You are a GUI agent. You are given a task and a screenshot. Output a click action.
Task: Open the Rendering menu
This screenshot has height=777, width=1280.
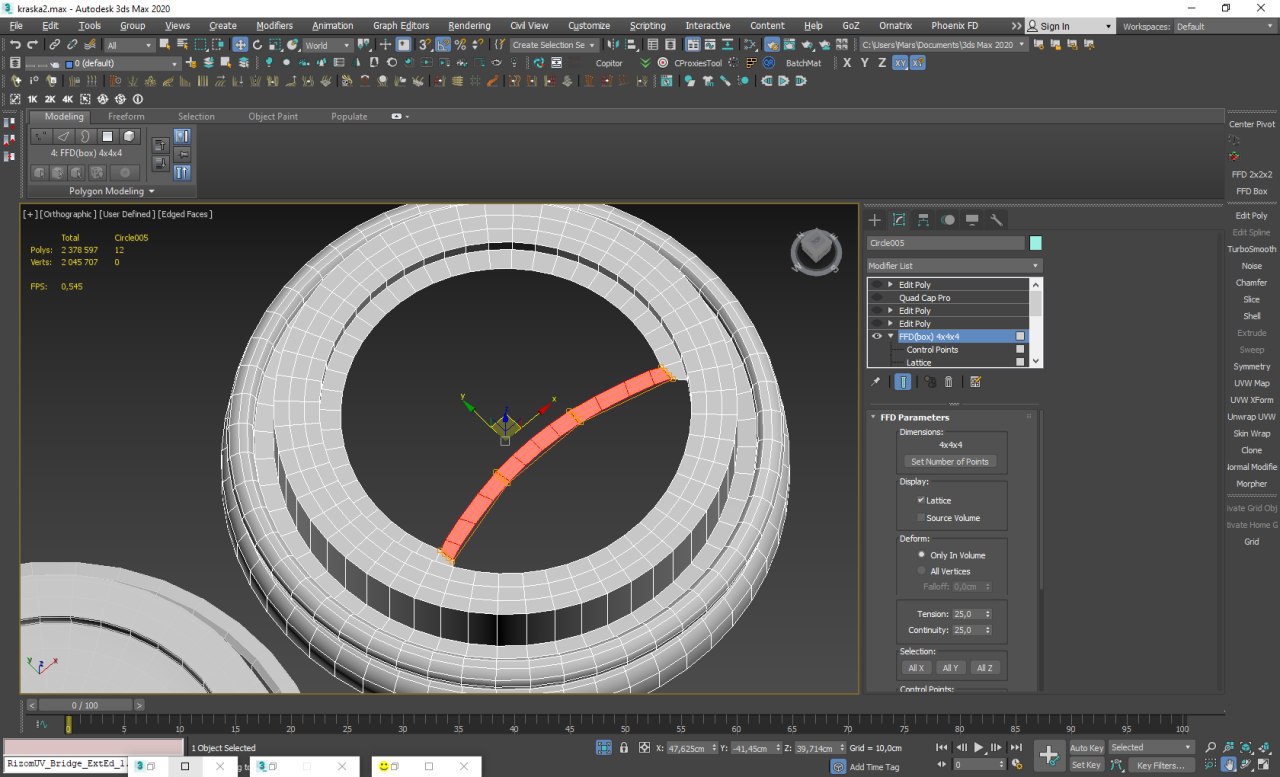[x=469, y=26]
